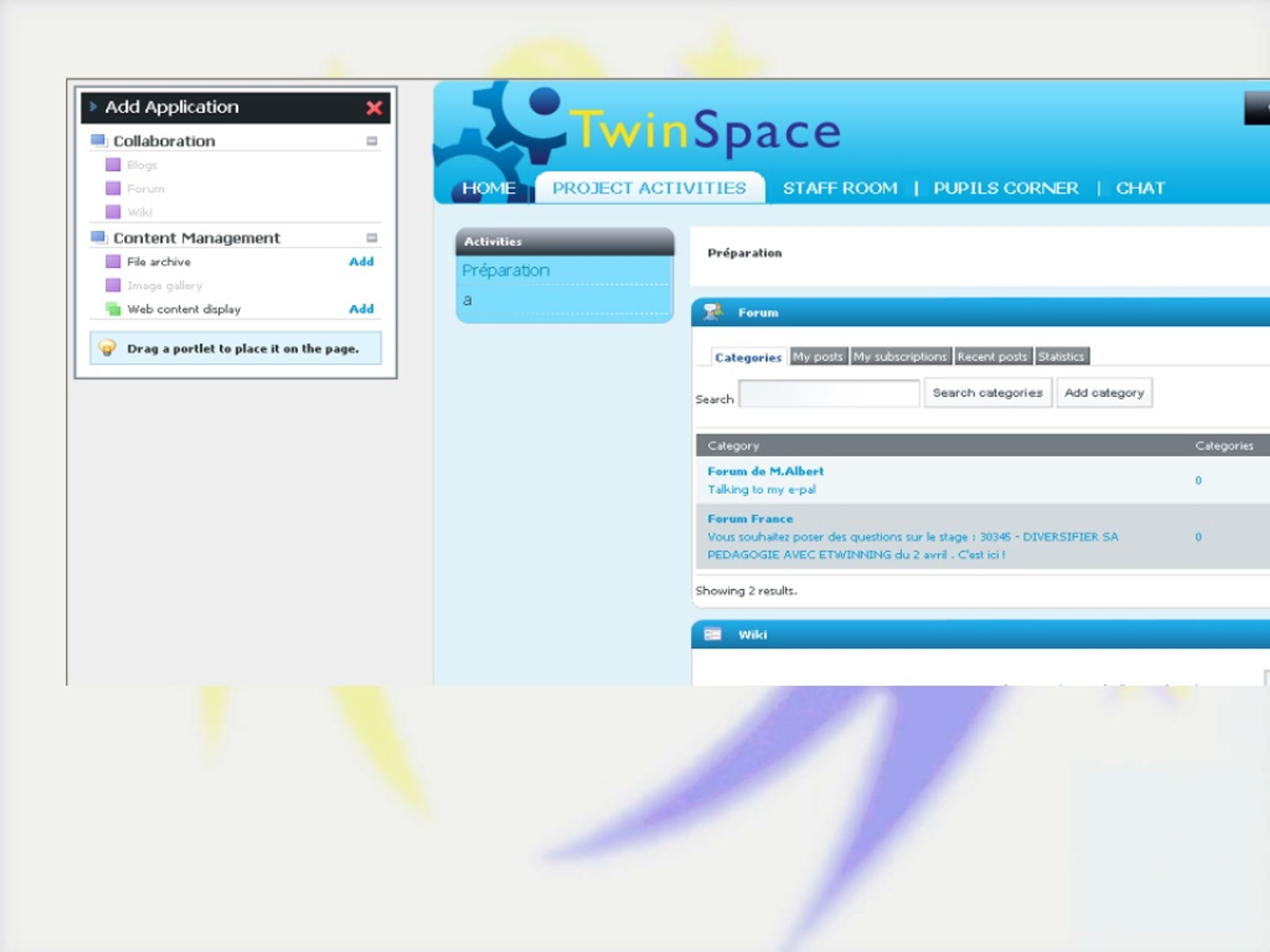Click the category count for Forum France
Viewport: 1270px width, 952px height.
click(x=1198, y=537)
